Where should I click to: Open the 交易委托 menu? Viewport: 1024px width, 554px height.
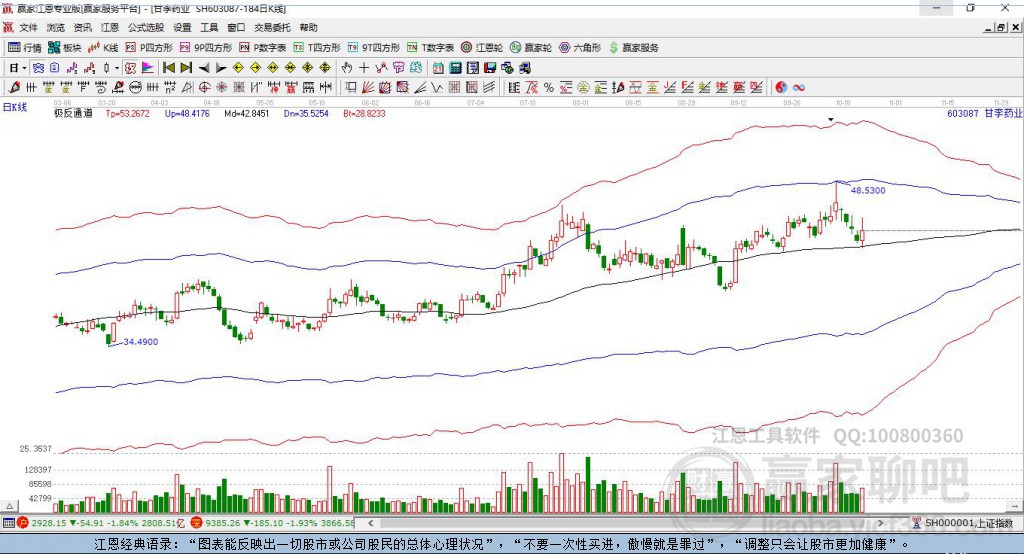click(272, 27)
